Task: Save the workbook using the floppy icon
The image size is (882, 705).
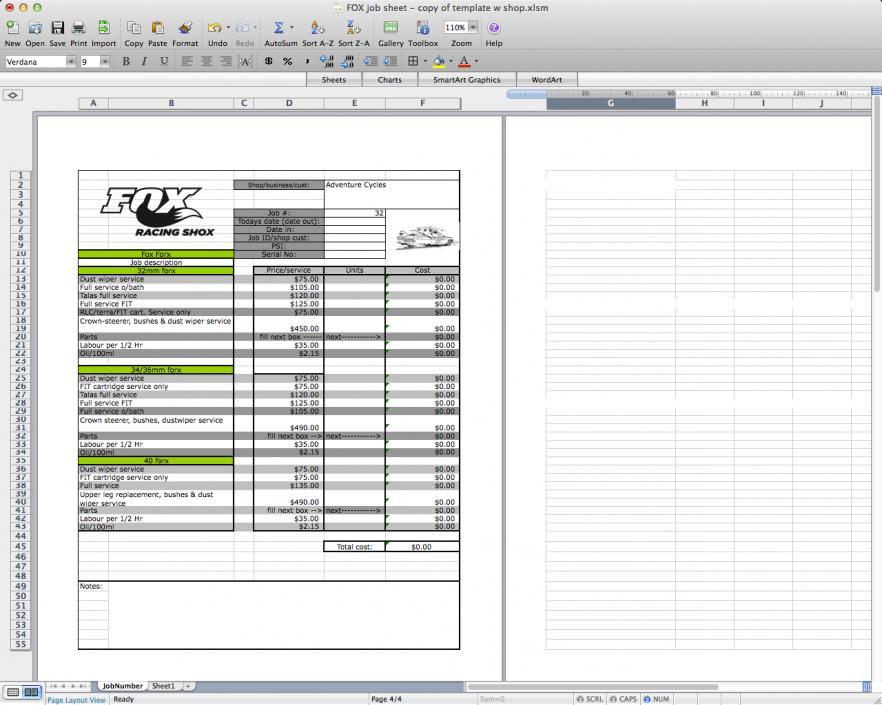Action: click(x=57, y=28)
